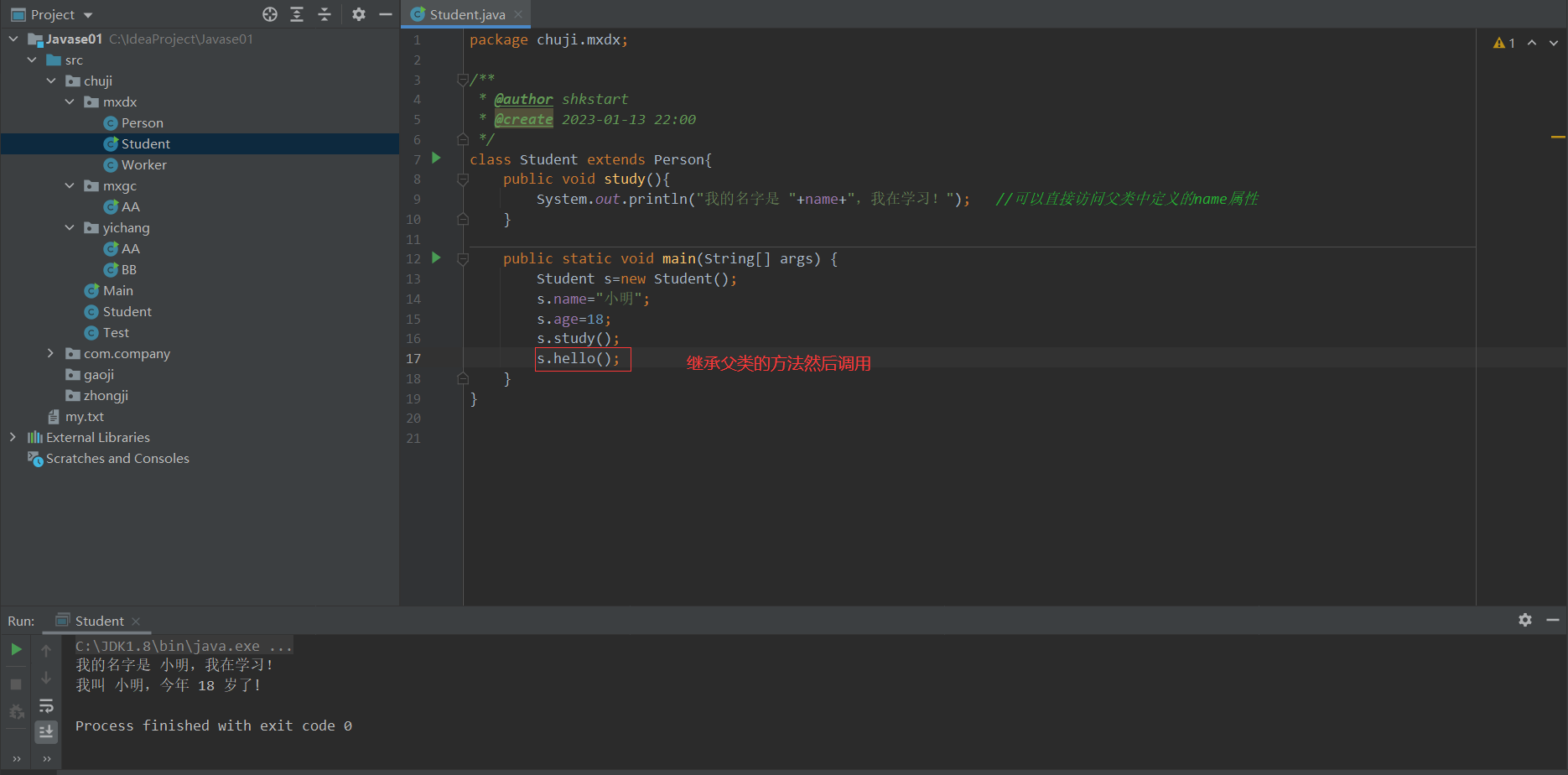Click the Stop process button in Run panel

[x=16, y=684]
